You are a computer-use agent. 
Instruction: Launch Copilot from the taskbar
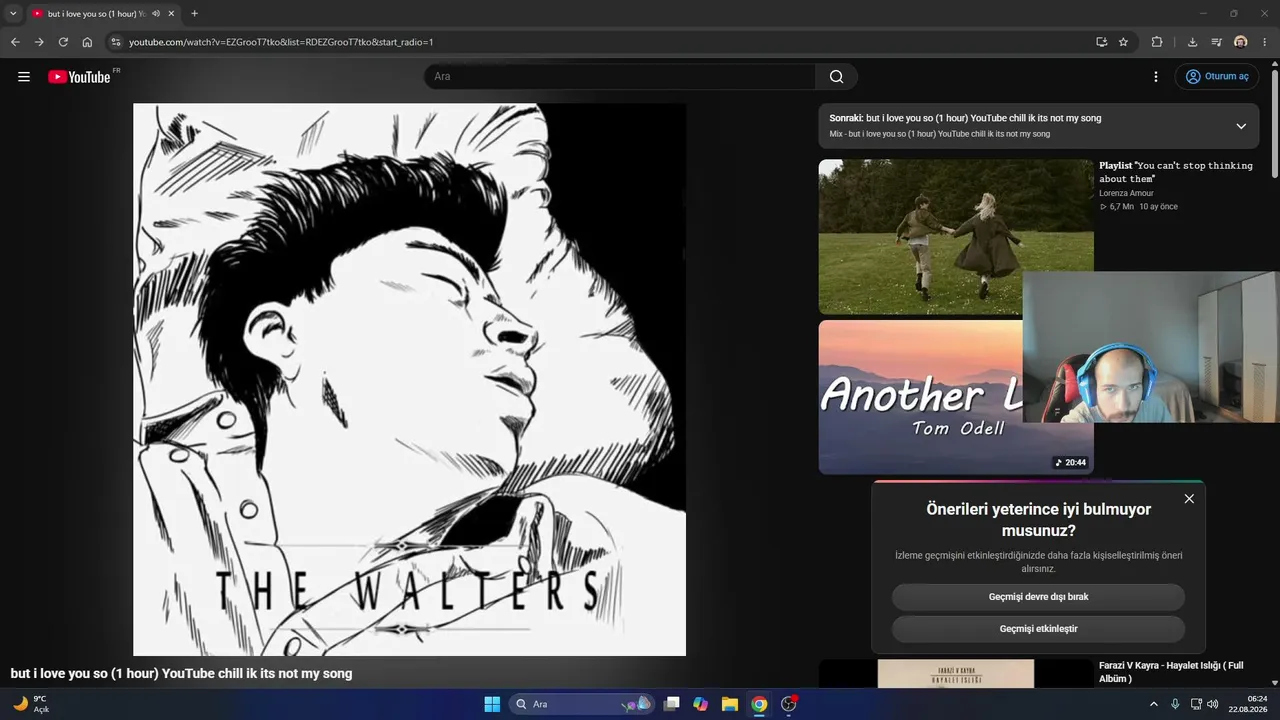tap(700, 704)
